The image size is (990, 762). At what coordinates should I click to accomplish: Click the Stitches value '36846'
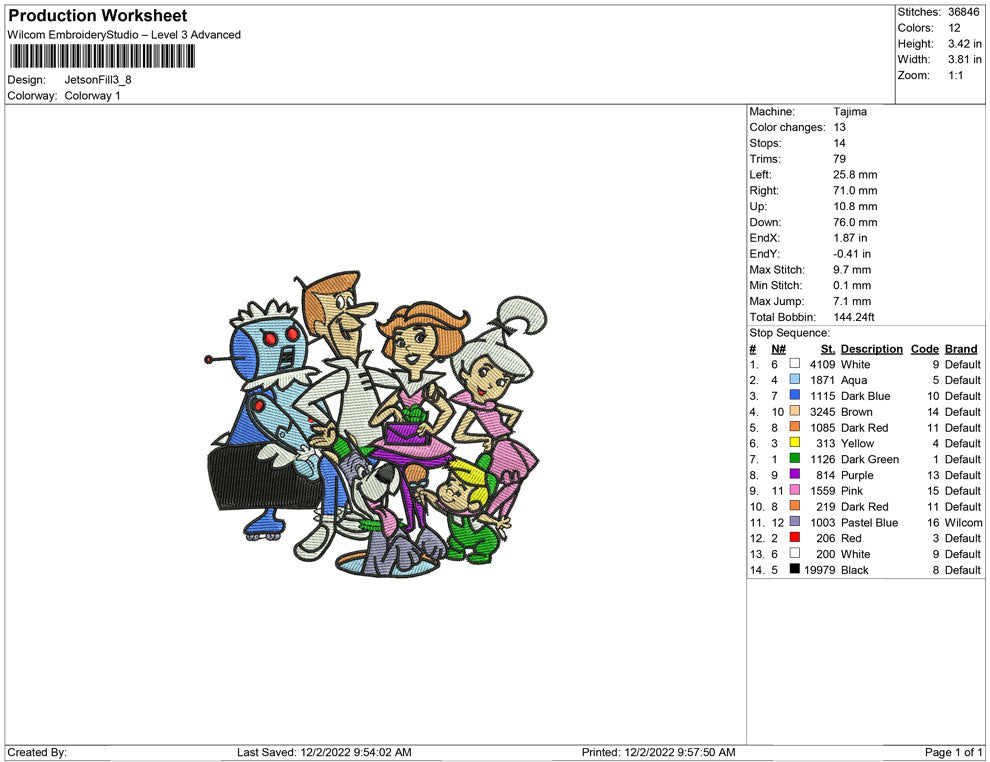[963, 12]
